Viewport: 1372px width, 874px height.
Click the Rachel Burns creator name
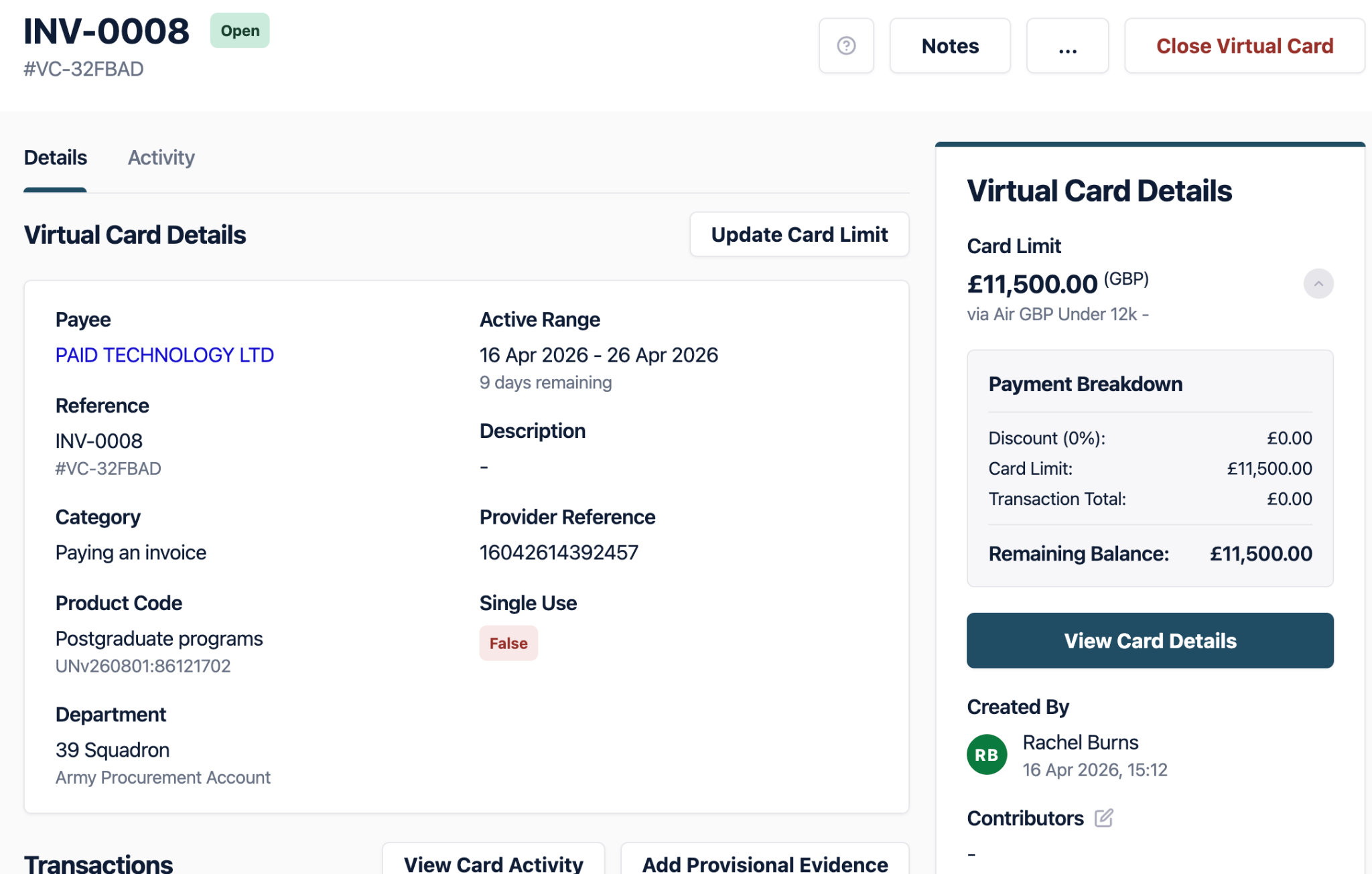coord(1080,742)
